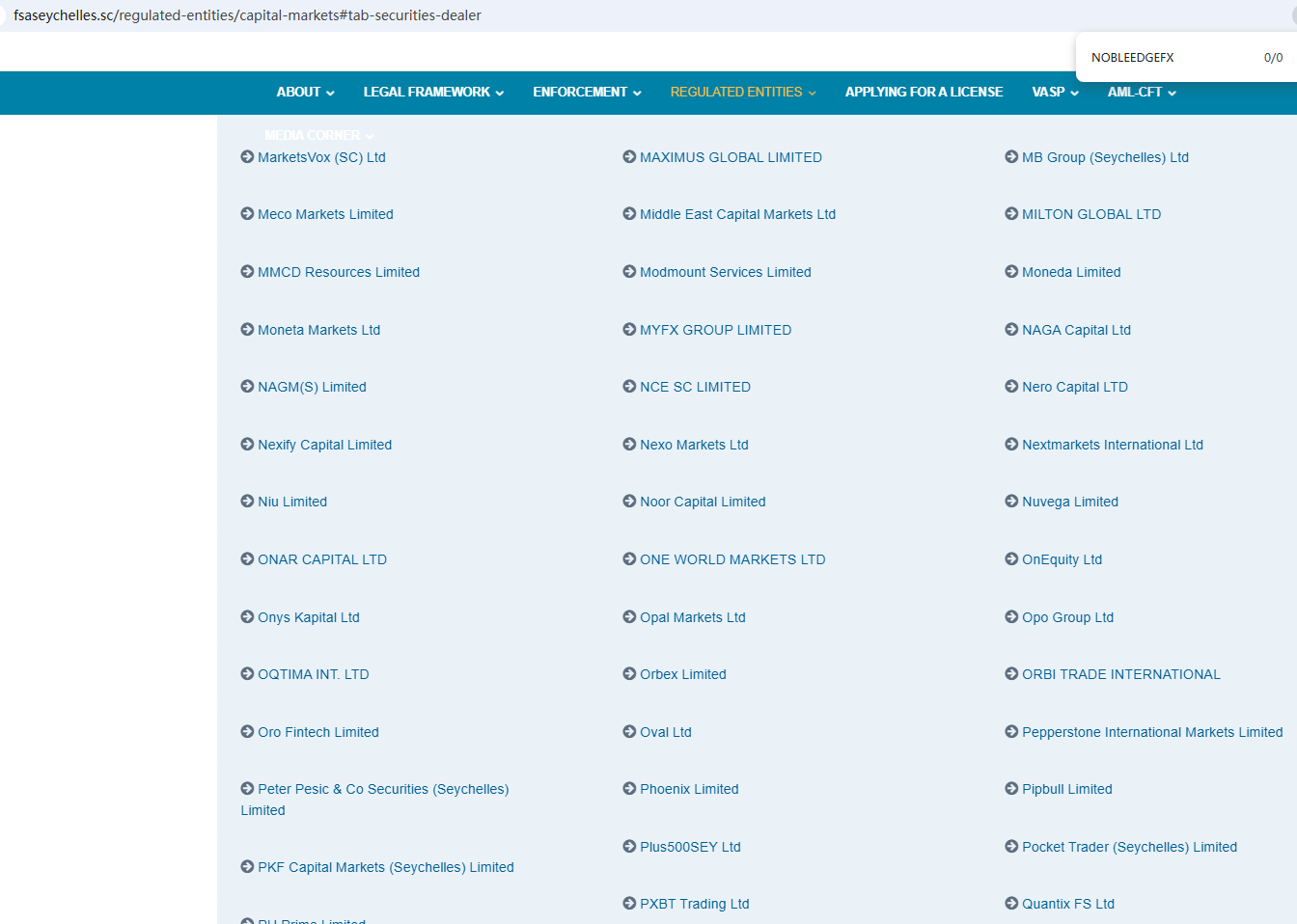Click the arrow icon beside Meco Markets Limited

247,213
